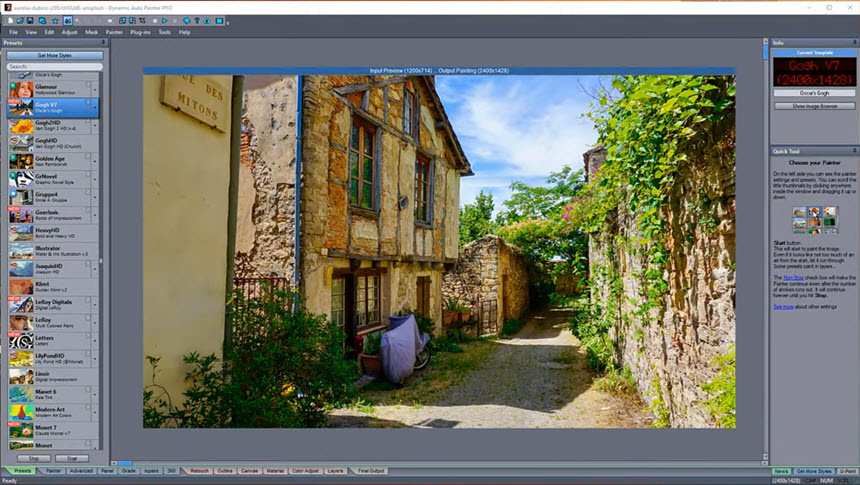Toggle the checkbox on Glamour preset
The width and height of the screenshot is (860, 485).
90,83
